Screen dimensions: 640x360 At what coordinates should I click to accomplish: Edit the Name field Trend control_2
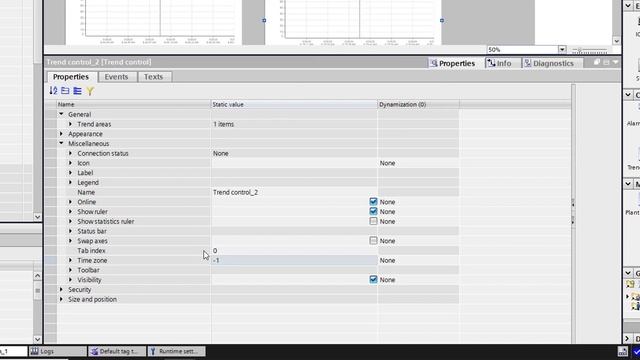point(294,192)
